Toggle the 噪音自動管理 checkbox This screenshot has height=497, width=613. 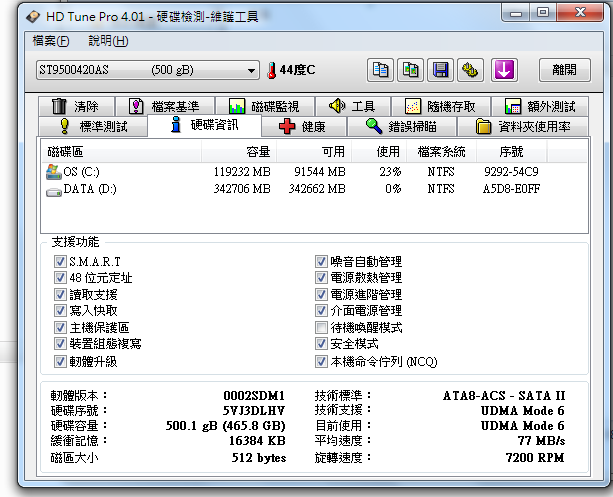(x=321, y=261)
